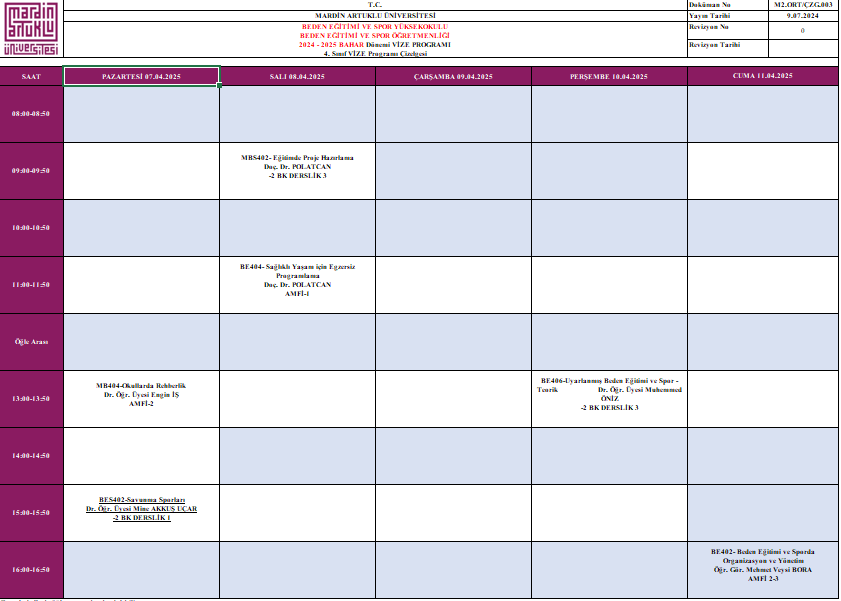Select the revision number value '0'

coord(803,31)
